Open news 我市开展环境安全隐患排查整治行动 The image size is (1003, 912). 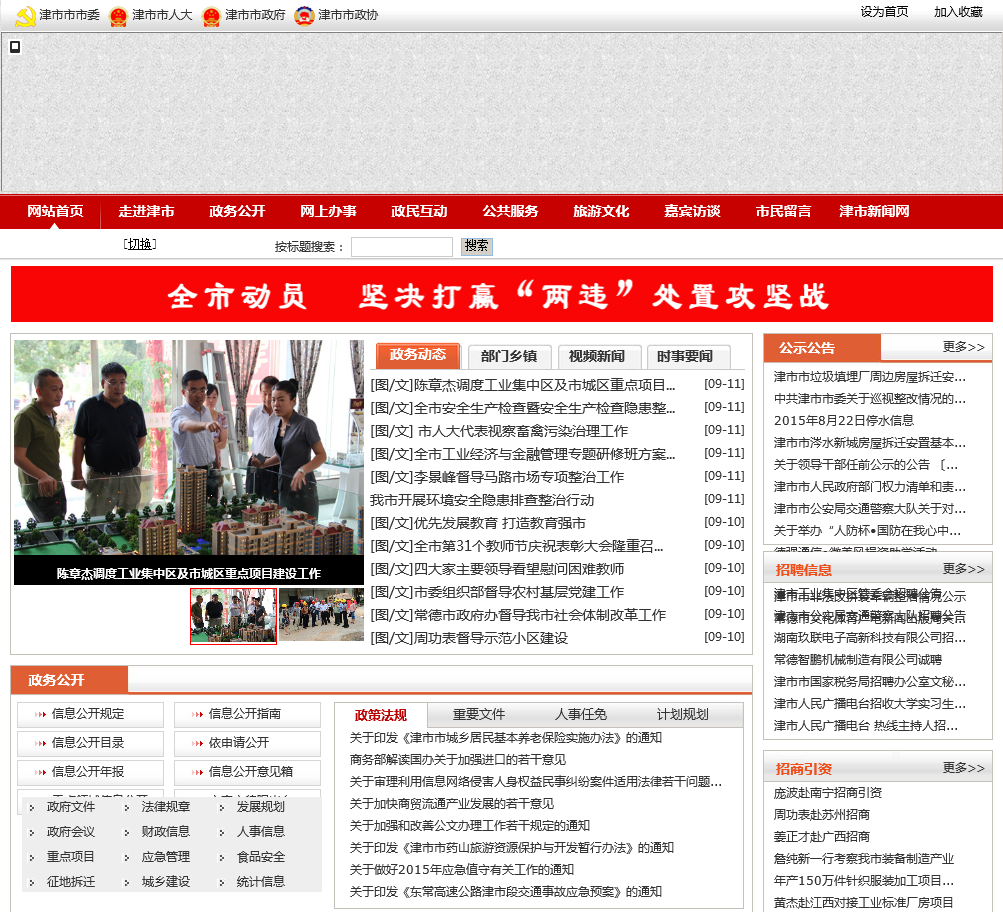point(482,500)
